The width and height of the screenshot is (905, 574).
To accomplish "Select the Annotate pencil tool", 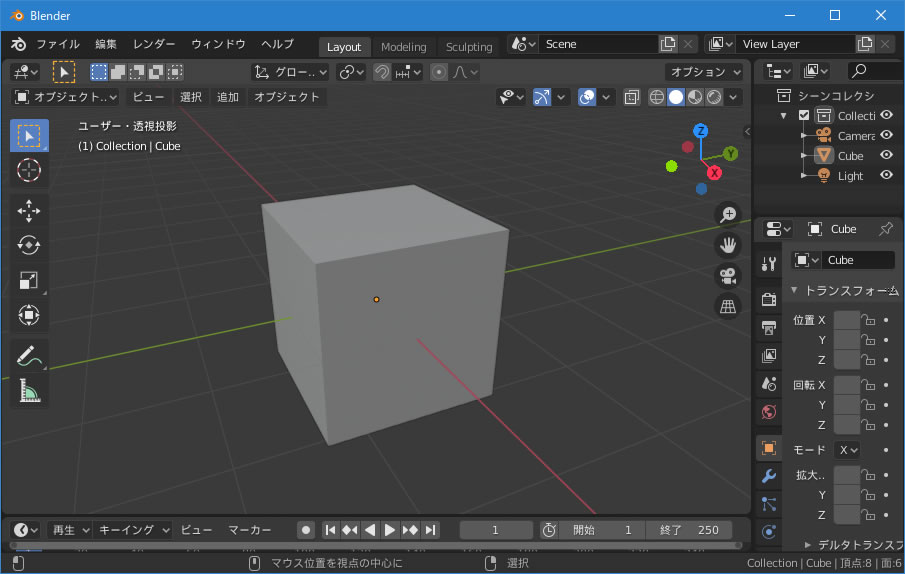I will [x=29, y=356].
